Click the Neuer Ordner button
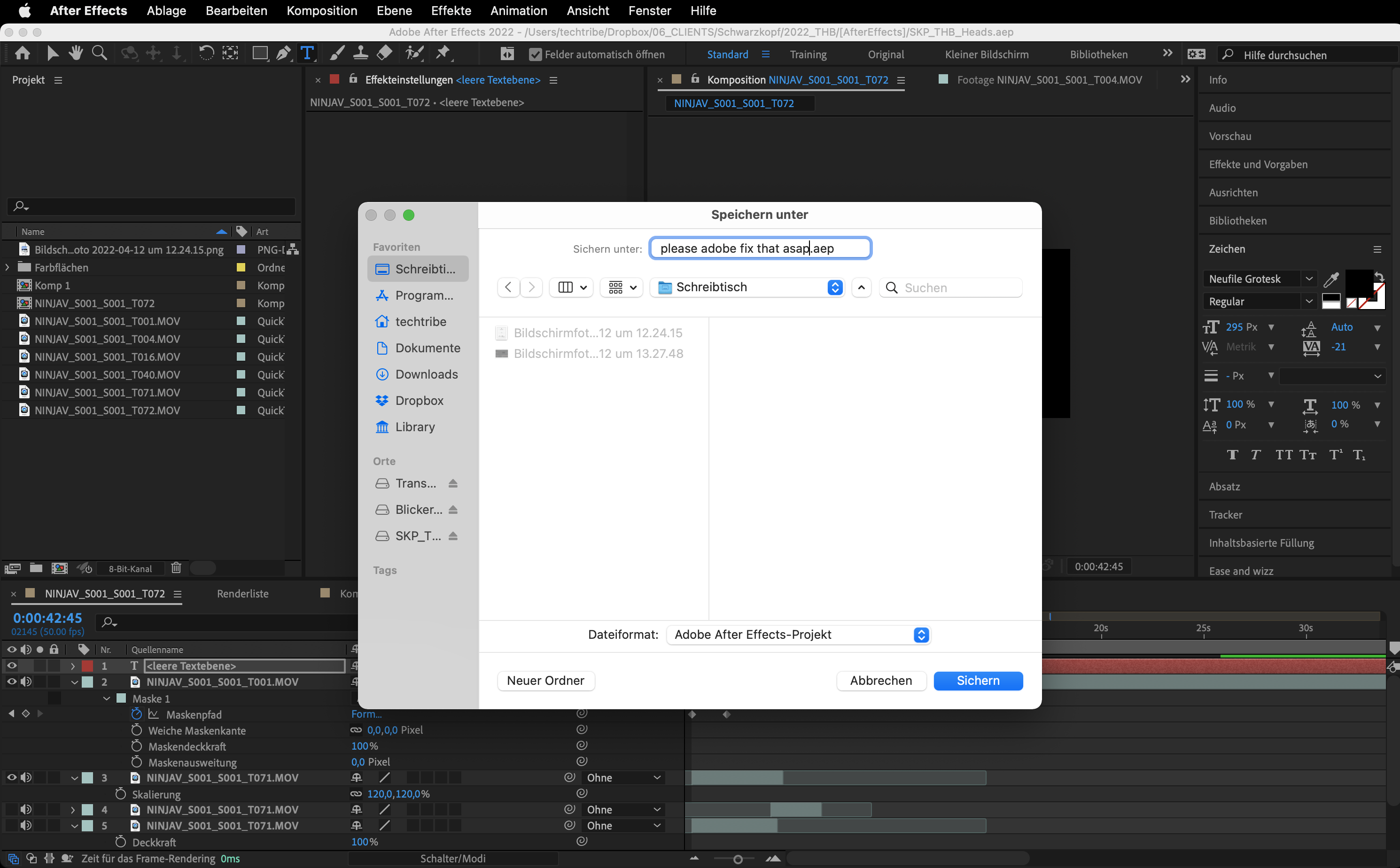Screen dimensions: 1400x868 click(x=545, y=681)
